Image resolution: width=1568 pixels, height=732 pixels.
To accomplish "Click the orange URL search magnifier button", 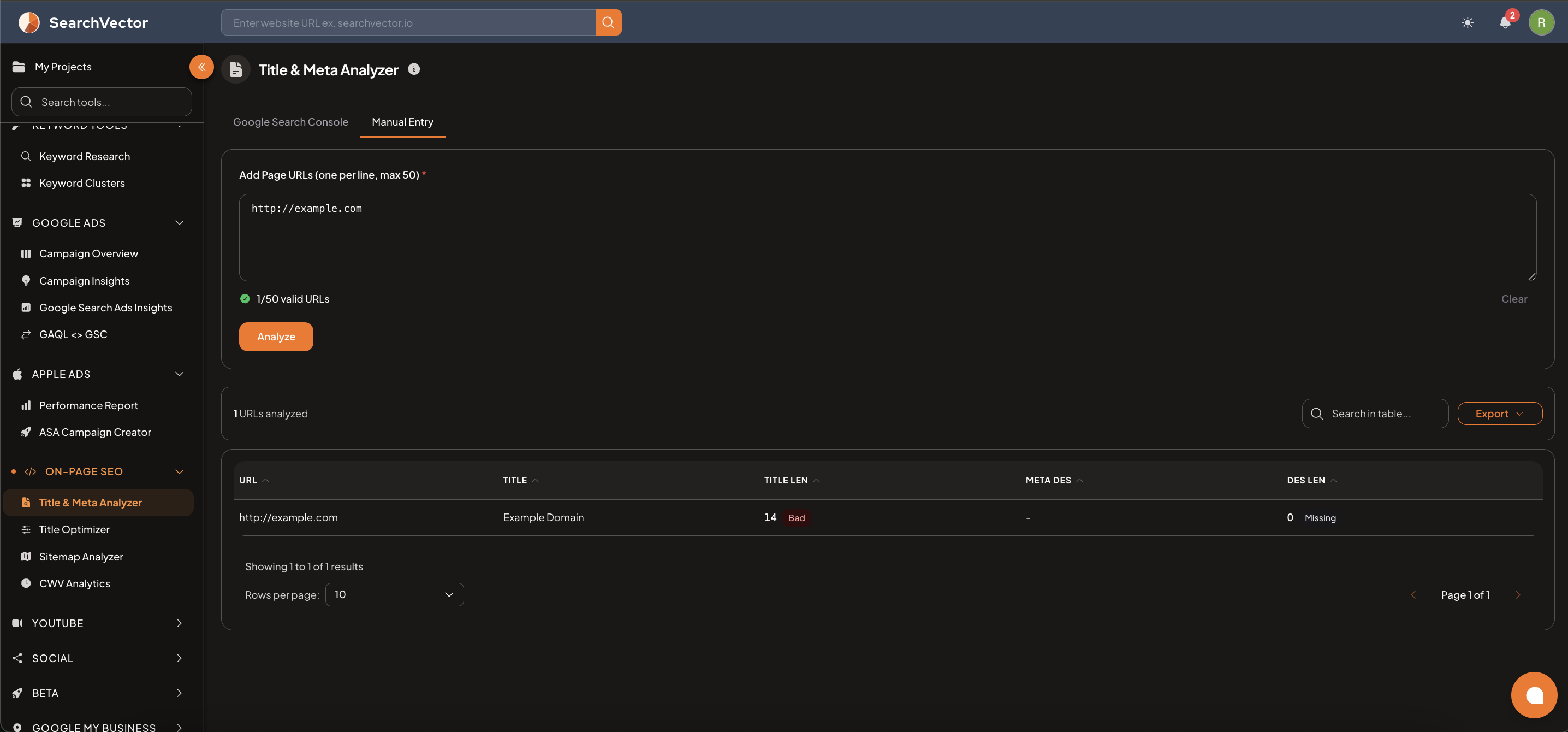I will pyautogui.click(x=608, y=22).
